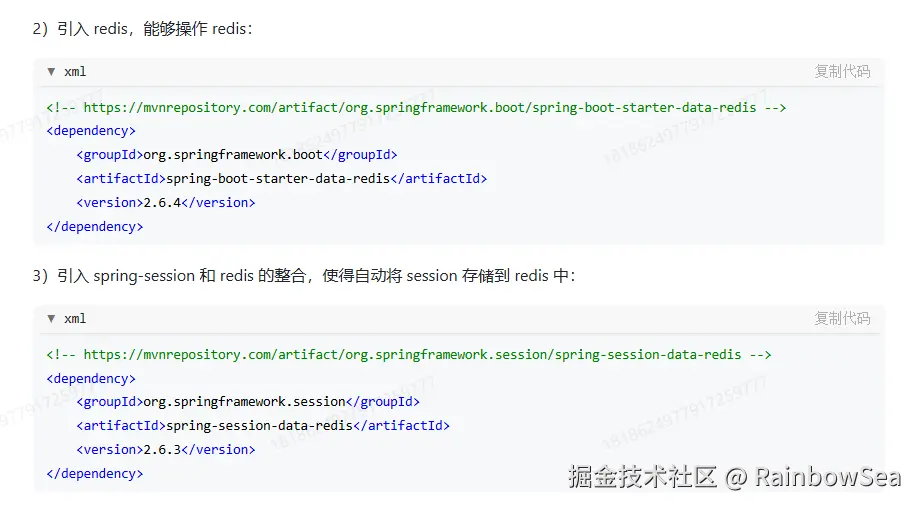Select groupId line org.springframework.session

248,402
